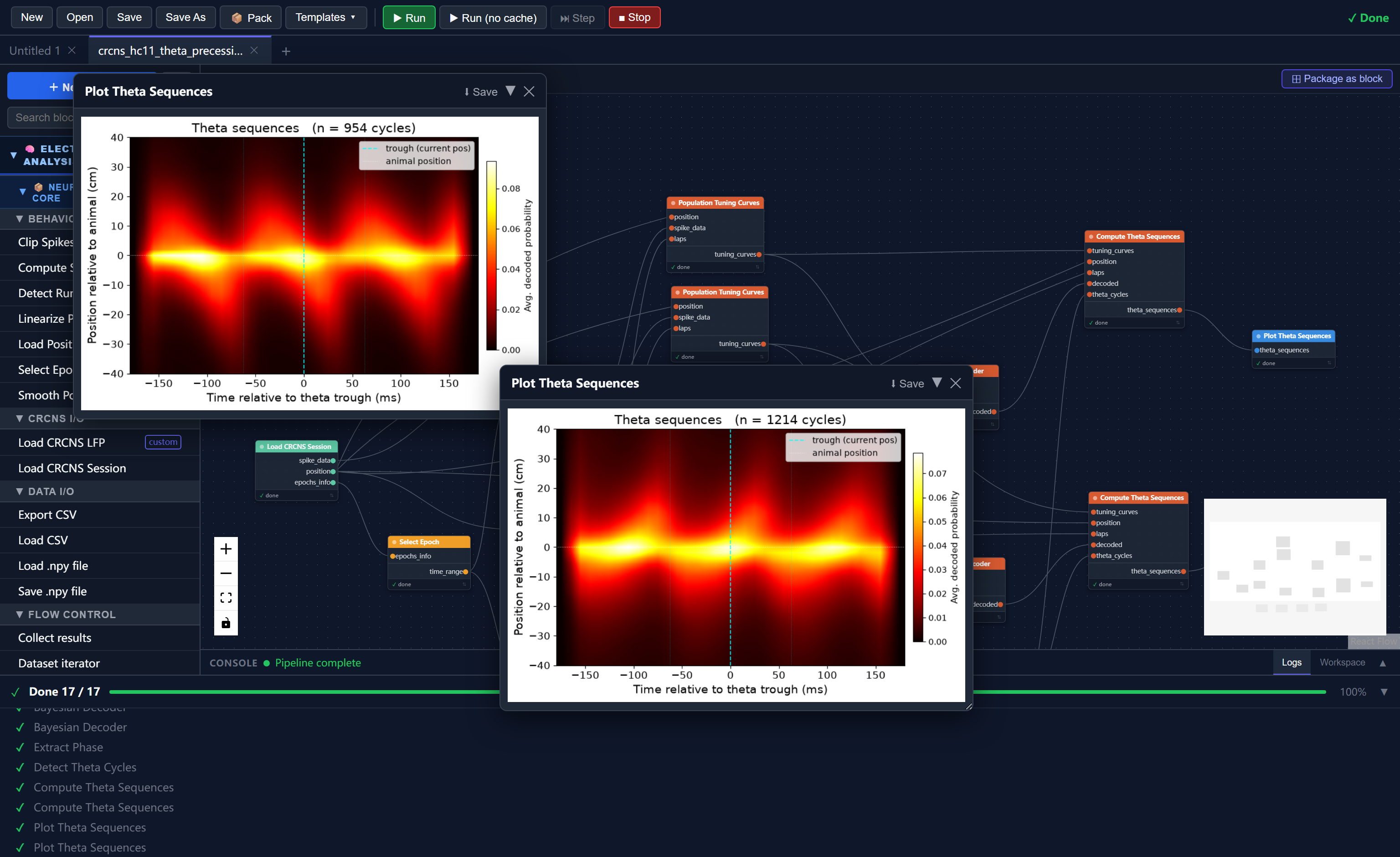Collapse the 1214 cycles plot panel

tap(937, 383)
